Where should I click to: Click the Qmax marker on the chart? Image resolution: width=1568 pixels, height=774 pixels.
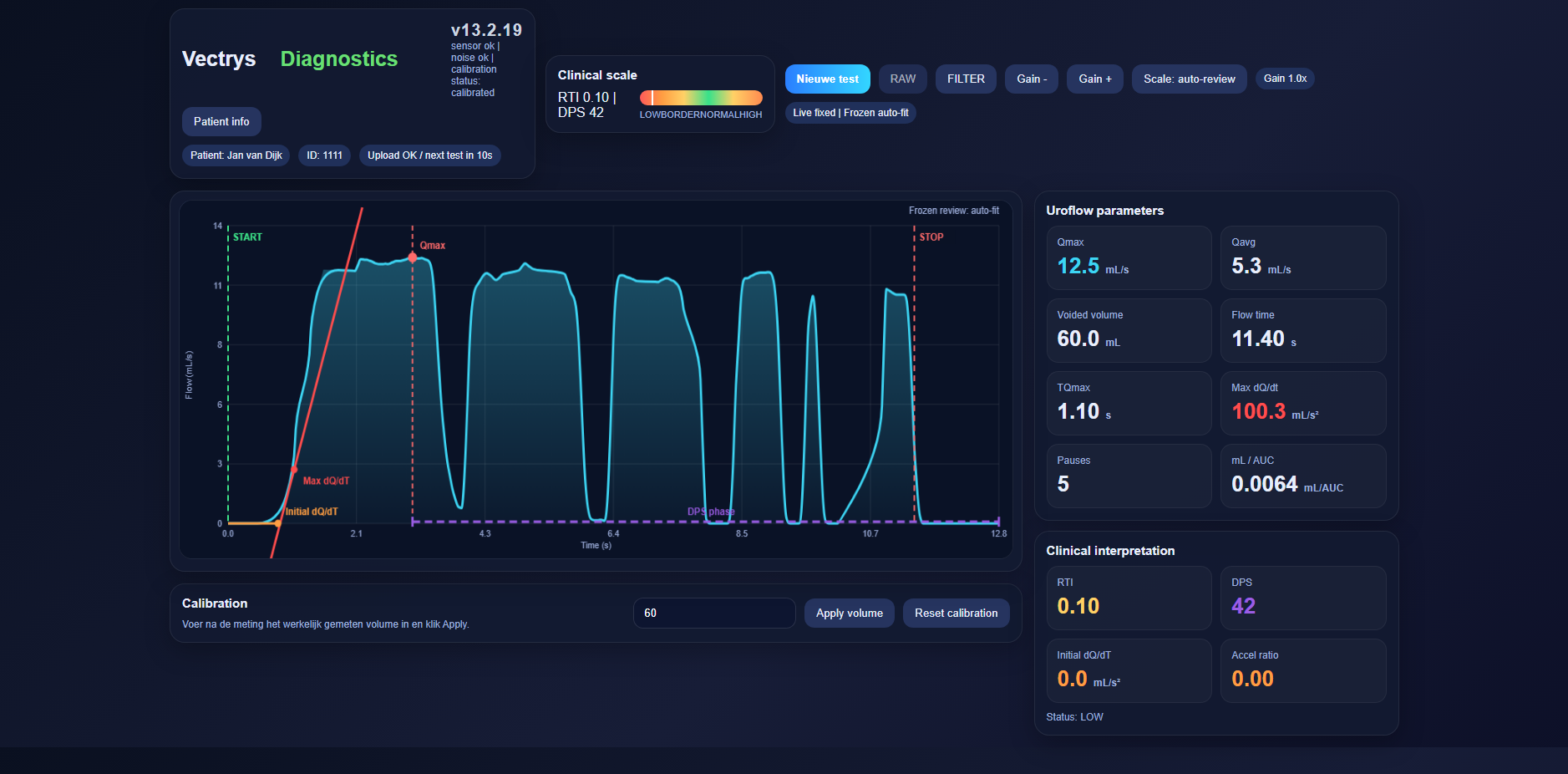click(413, 257)
